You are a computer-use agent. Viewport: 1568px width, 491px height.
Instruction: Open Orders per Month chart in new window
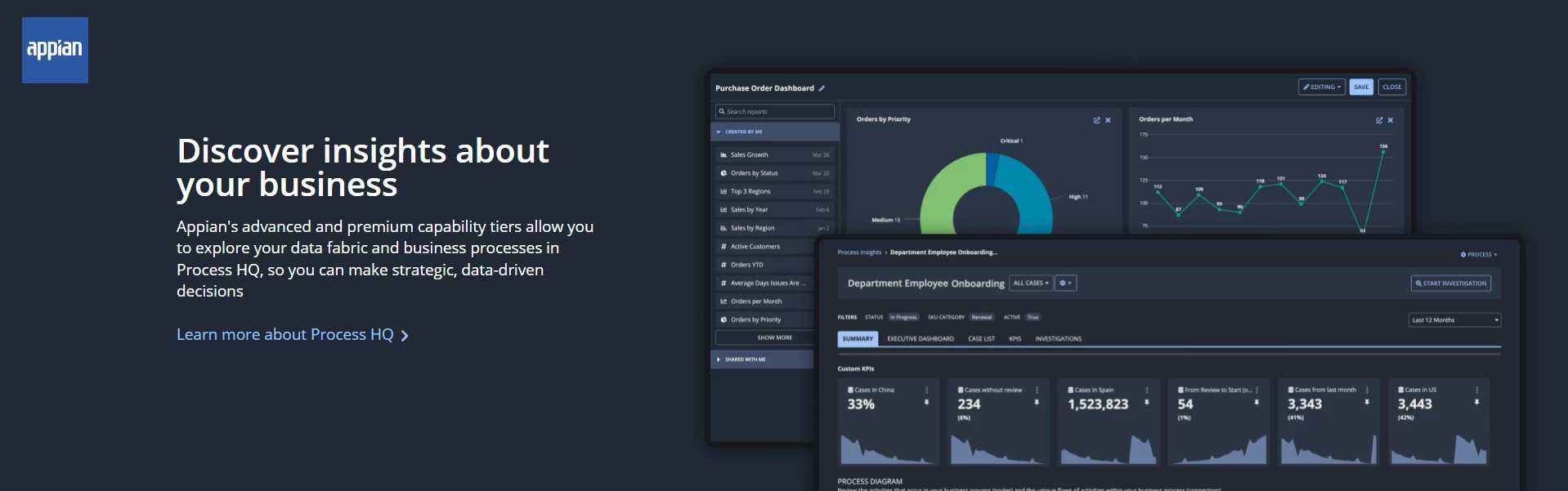pyautogui.click(x=1379, y=120)
